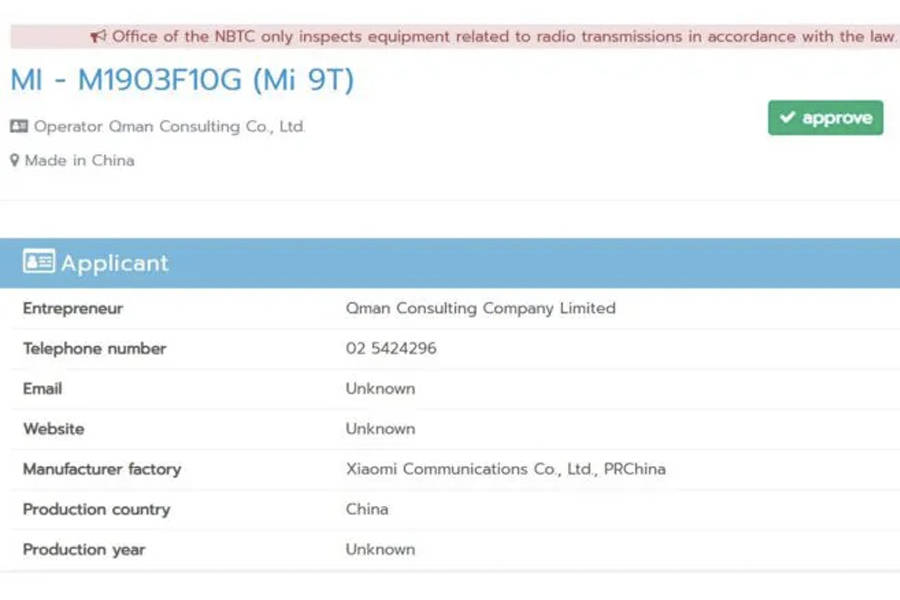Image resolution: width=900 pixels, height=600 pixels.
Task: Select the operator ID badge icon
Action: pyautogui.click(x=18, y=127)
